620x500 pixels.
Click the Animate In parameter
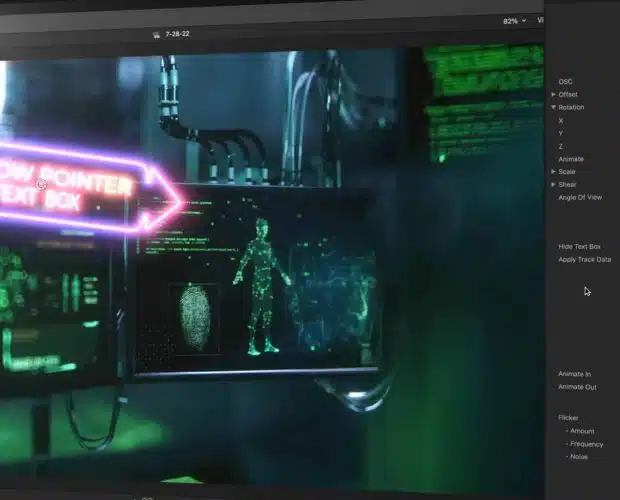575,374
